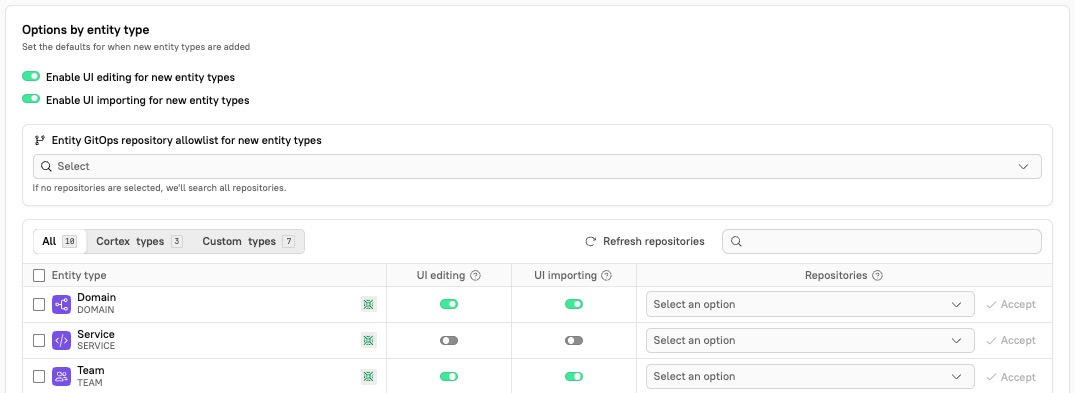Screen dimensions: 1075x393
Task: Click the UI editing help icon
Action: click(x=476, y=276)
